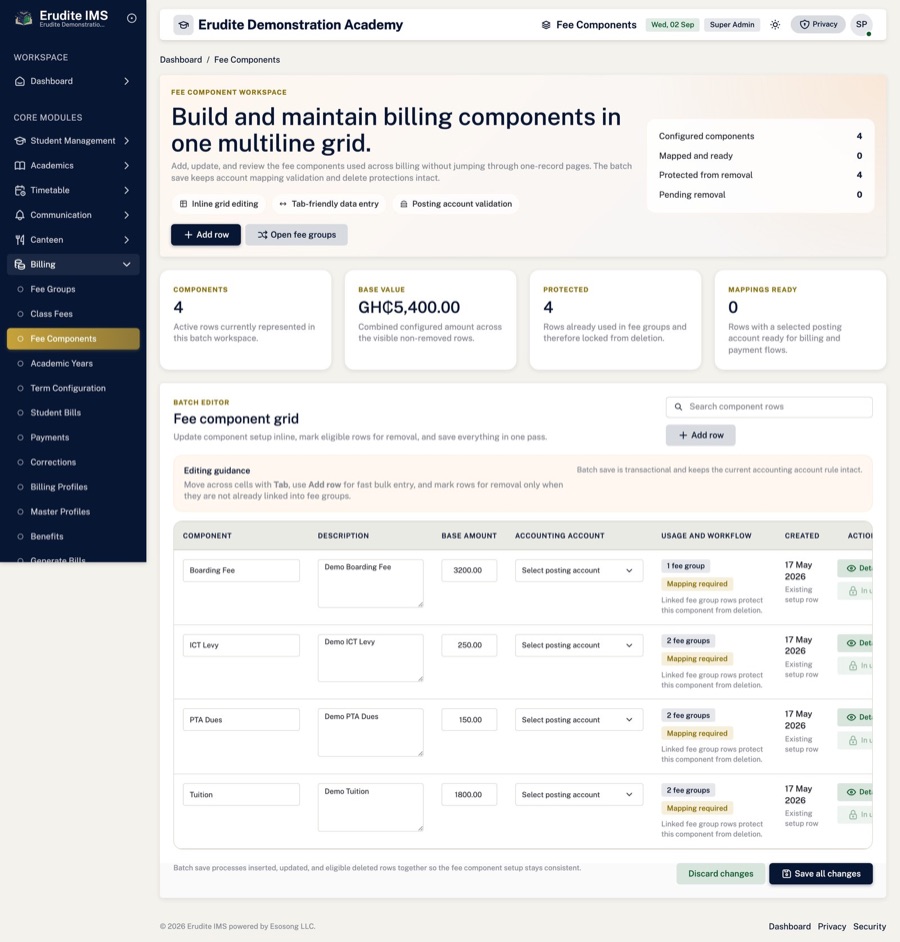This screenshot has height=942, width=900.
Task: Click Open fee groups button
Action: 296,235
